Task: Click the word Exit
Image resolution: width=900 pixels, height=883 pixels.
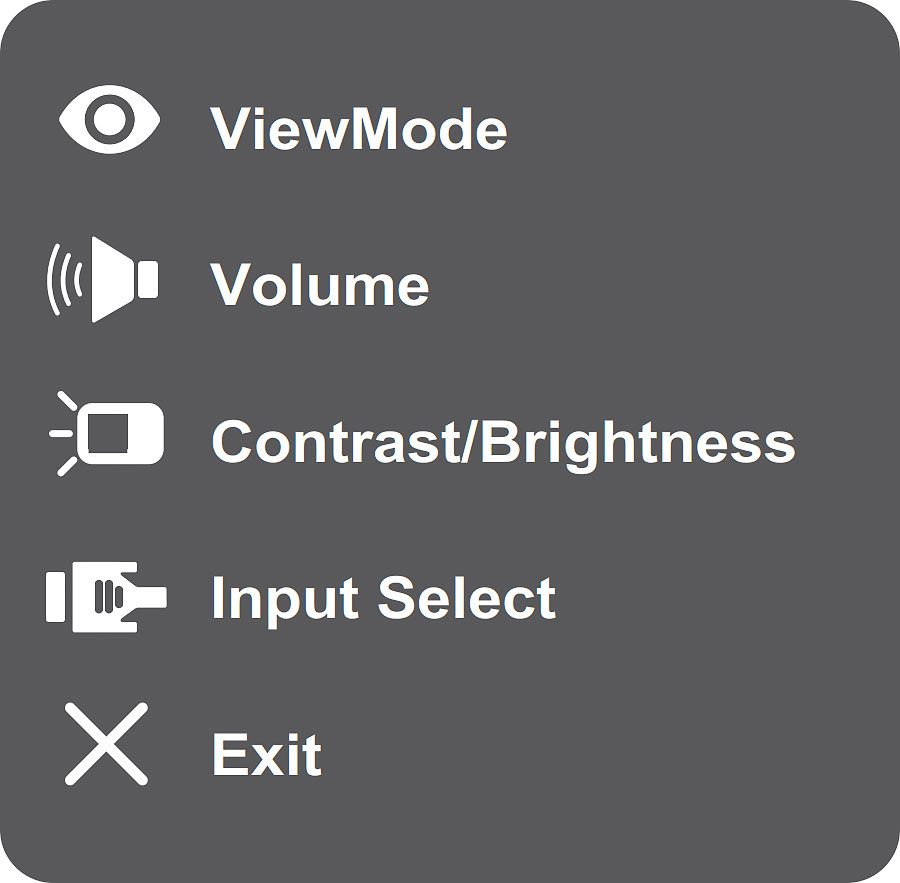Action: 266,755
